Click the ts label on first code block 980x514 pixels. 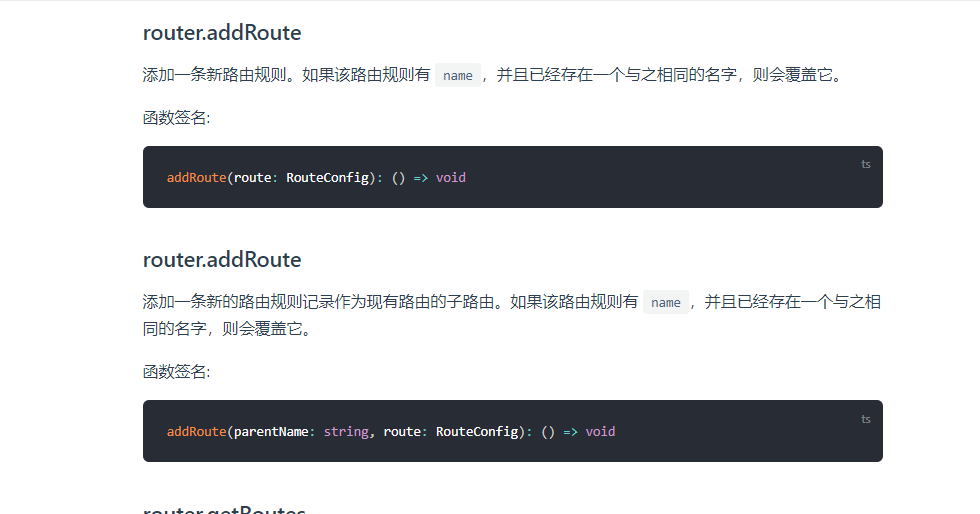(x=866, y=164)
